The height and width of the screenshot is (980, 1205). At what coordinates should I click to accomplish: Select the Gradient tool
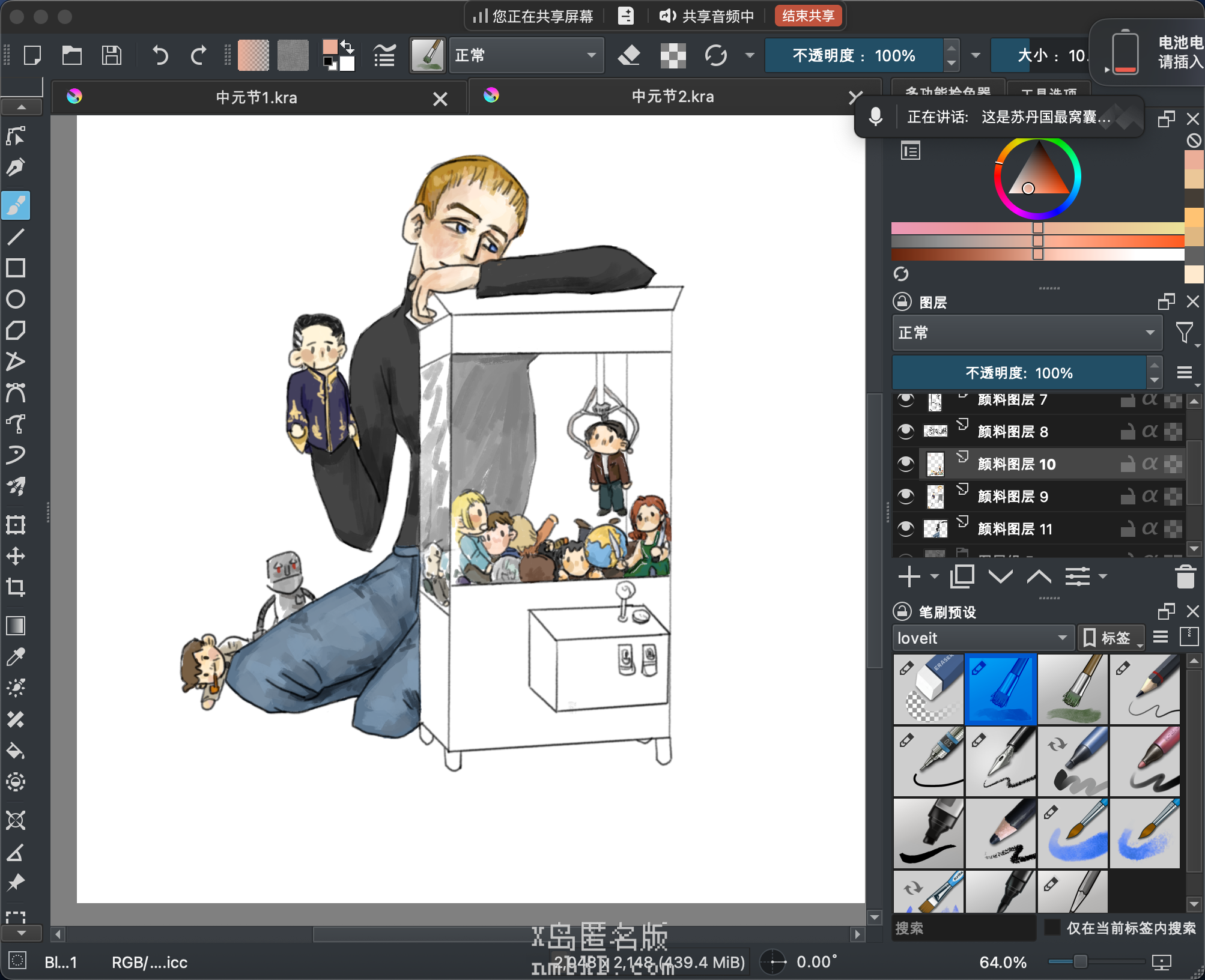click(16, 626)
